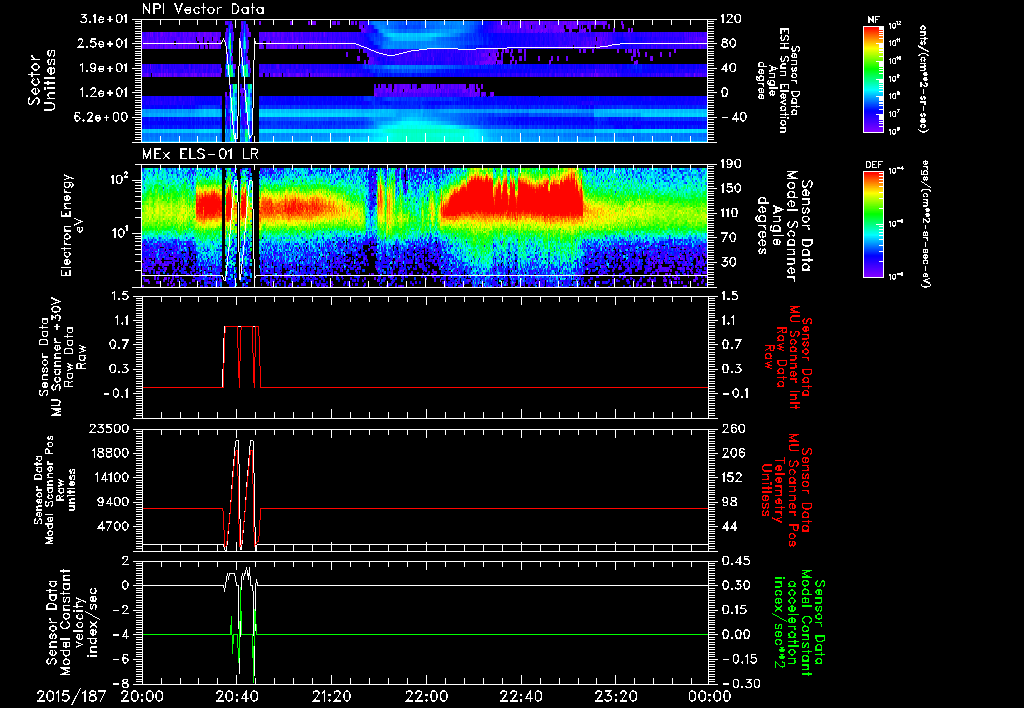
Task: Click the 22:00 time axis tick label
Action: [426, 696]
